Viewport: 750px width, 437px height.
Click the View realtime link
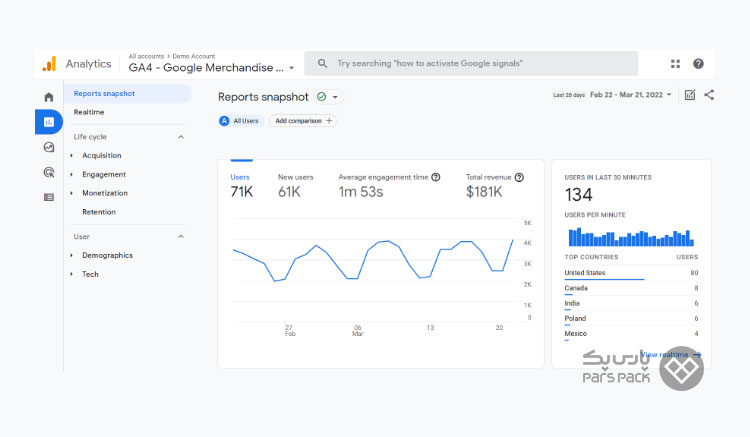670,355
